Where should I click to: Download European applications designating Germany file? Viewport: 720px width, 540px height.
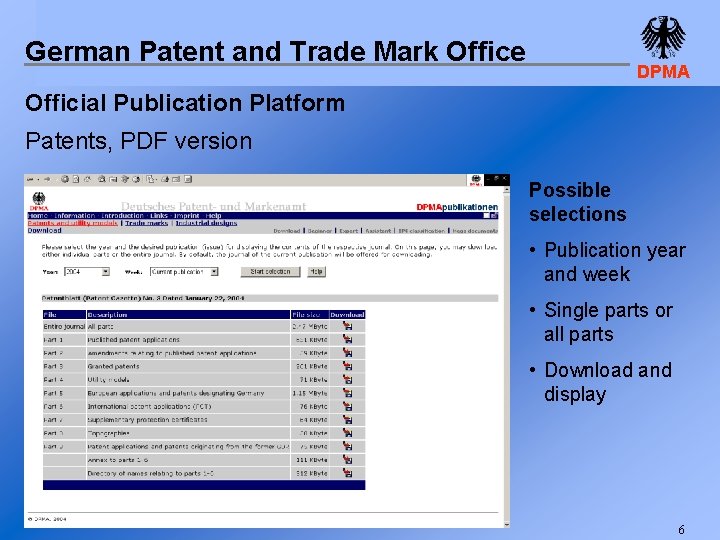(347, 393)
